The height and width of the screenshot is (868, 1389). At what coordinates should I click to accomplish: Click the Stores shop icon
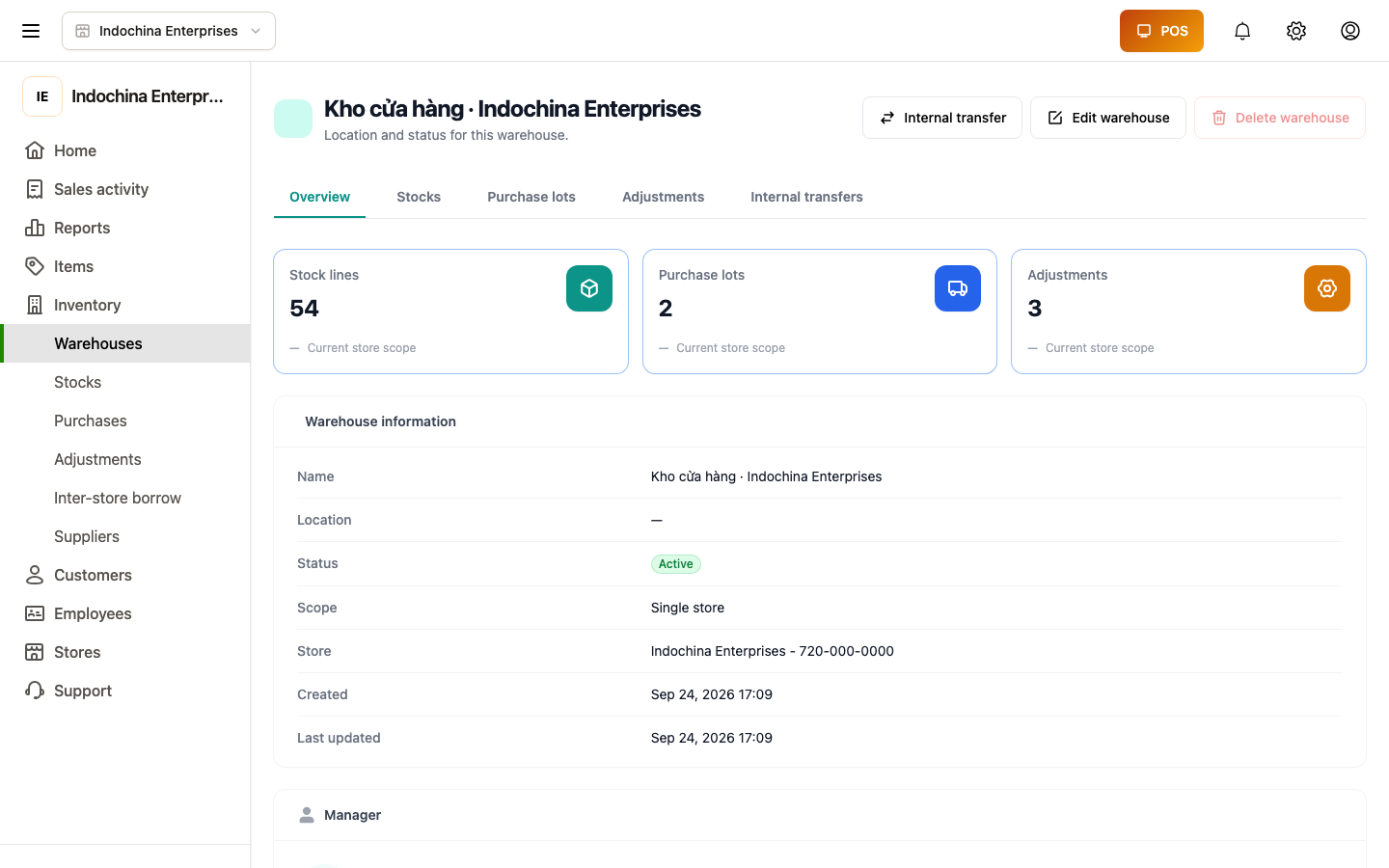tap(35, 652)
